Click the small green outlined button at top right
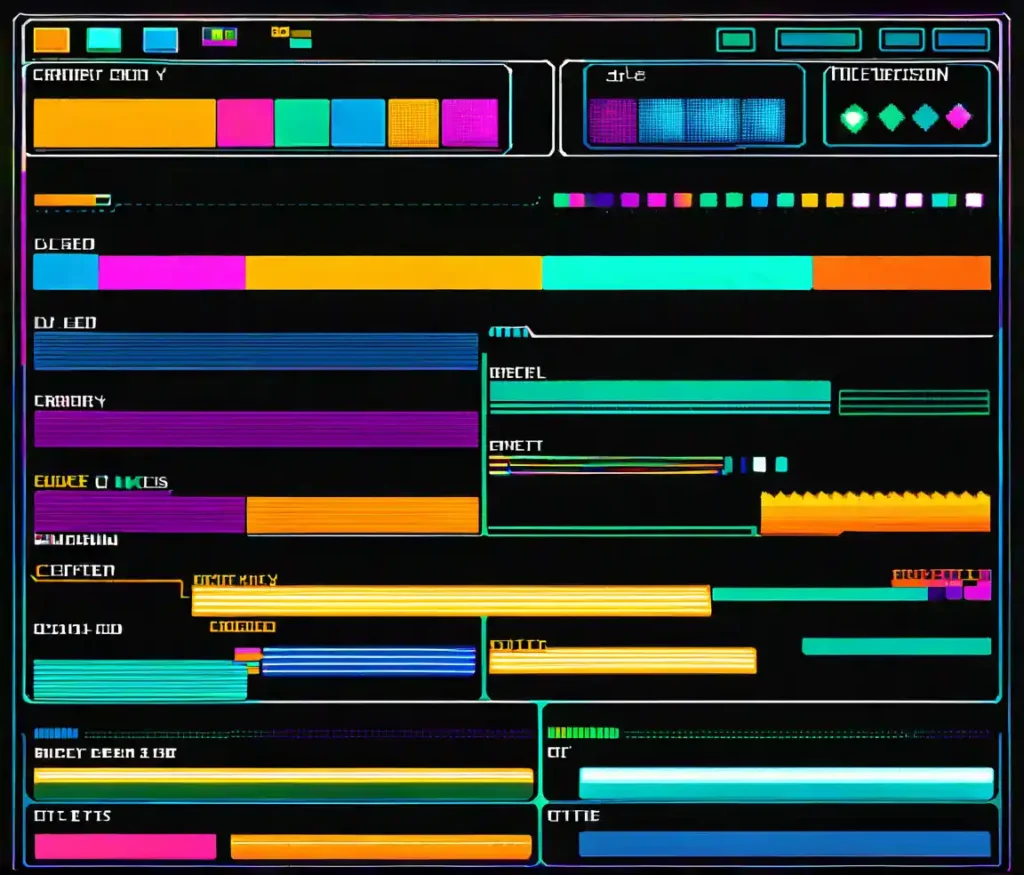Image resolution: width=1024 pixels, height=875 pixels. pyautogui.click(x=735, y=40)
